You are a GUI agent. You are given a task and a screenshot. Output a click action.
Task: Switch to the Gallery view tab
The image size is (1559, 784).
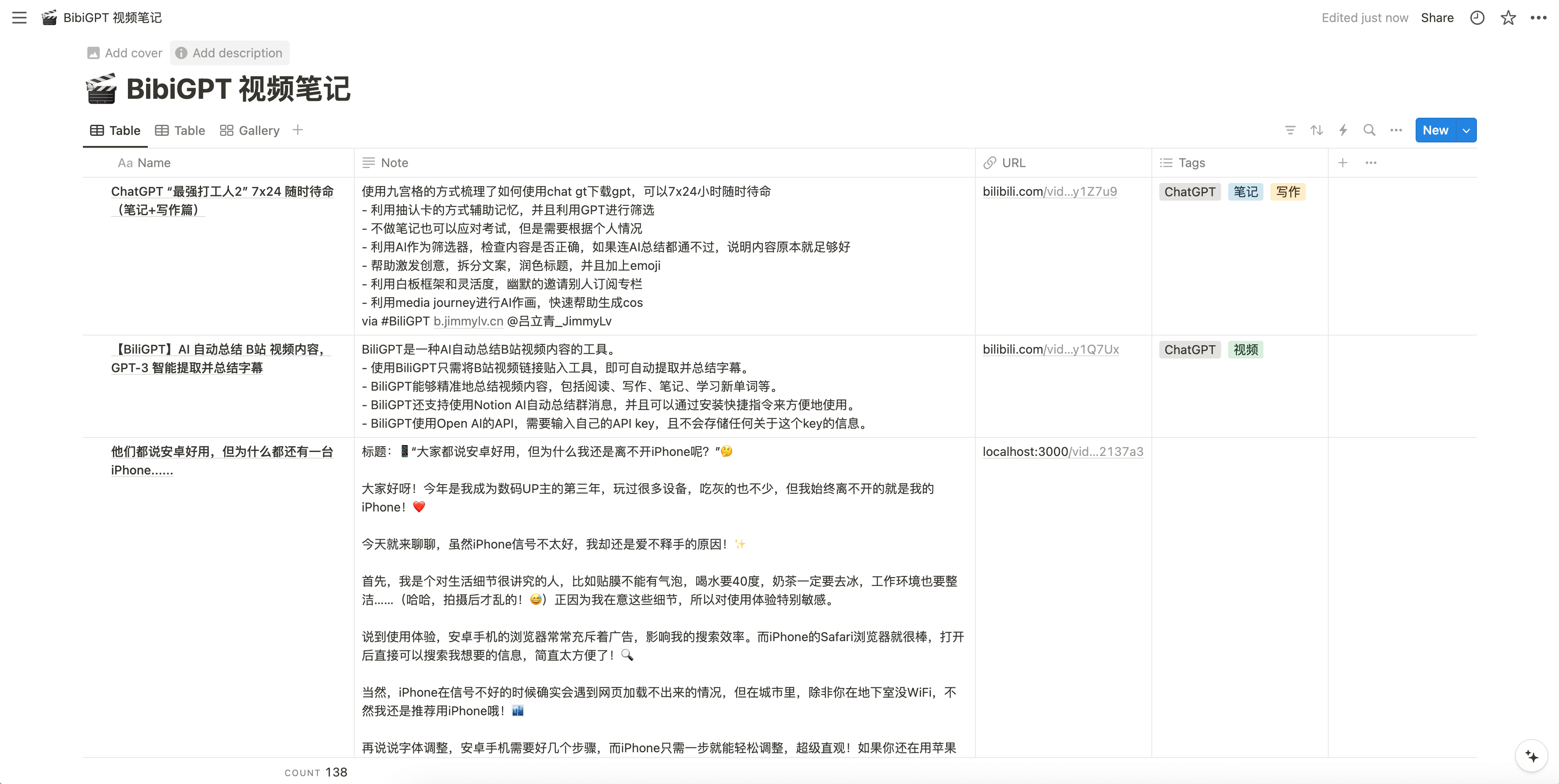pyautogui.click(x=250, y=131)
